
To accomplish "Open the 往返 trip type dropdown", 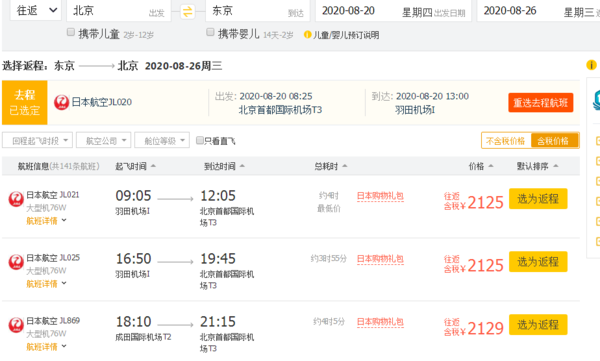I will pyautogui.click(x=36, y=10).
